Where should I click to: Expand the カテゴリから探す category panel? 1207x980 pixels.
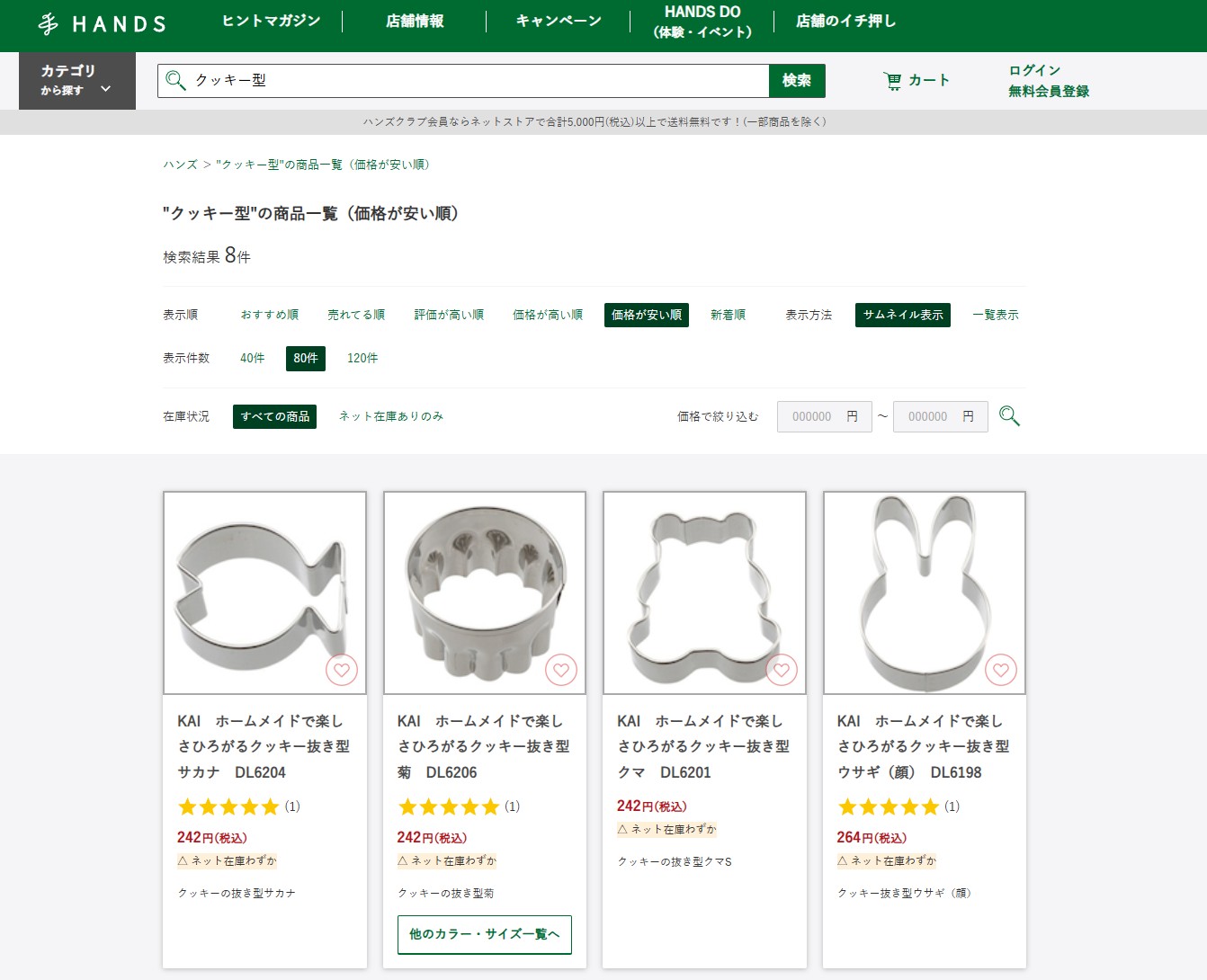pyautogui.click(x=76, y=80)
